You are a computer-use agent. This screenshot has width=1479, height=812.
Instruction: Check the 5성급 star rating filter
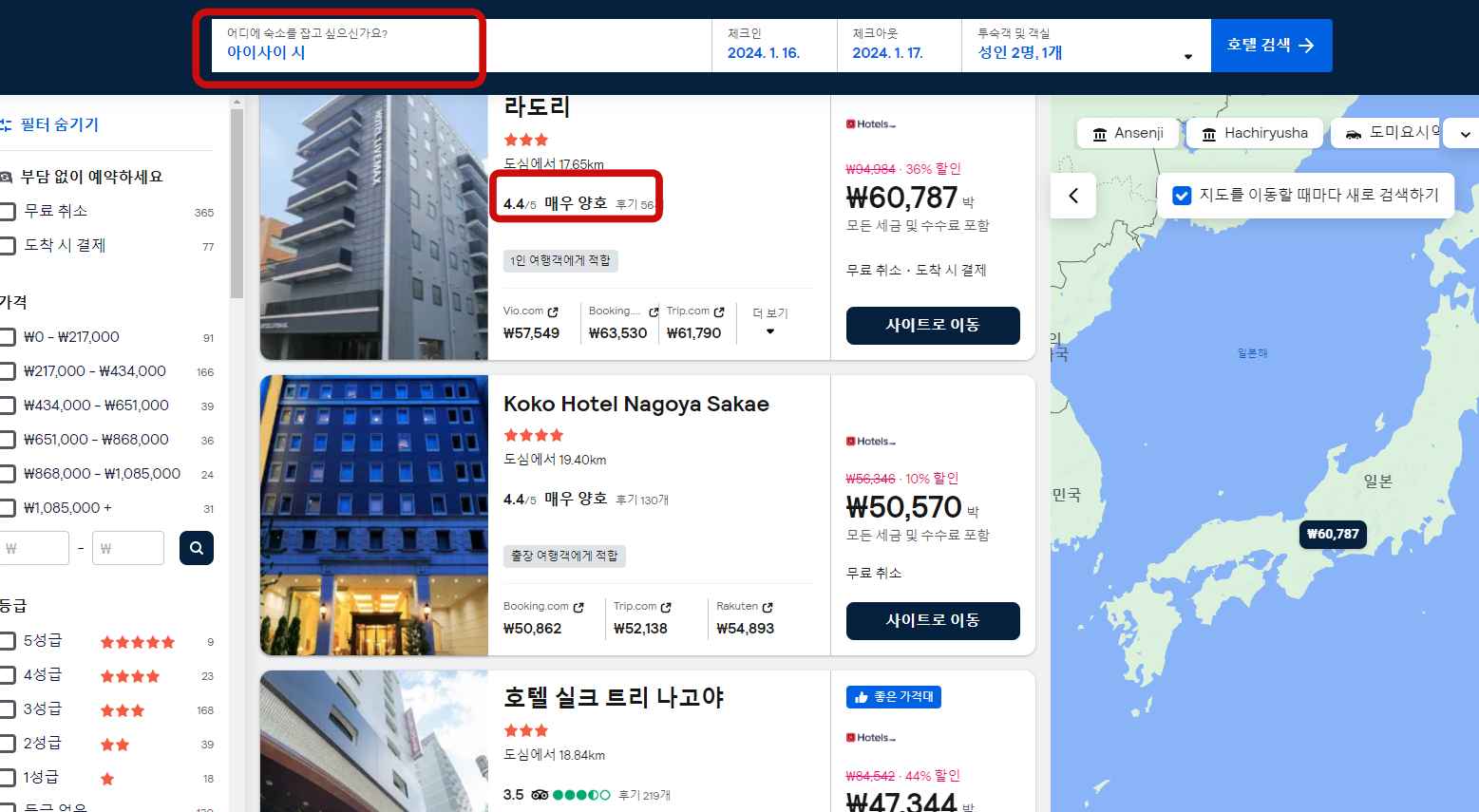point(9,640)
